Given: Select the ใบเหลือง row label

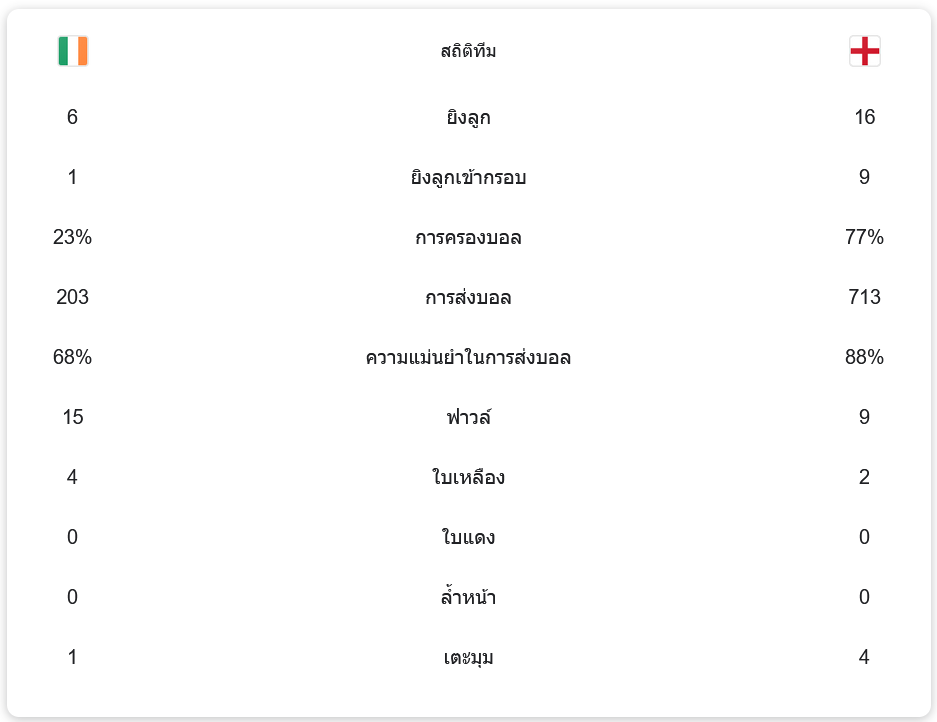Looking at the screenshot, I should pos(468,478).
